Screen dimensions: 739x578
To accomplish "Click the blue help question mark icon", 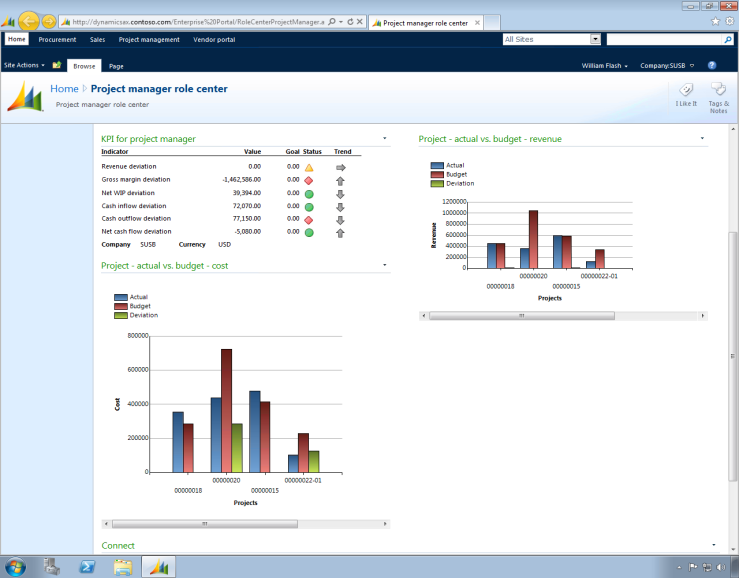I will (712, 66).
